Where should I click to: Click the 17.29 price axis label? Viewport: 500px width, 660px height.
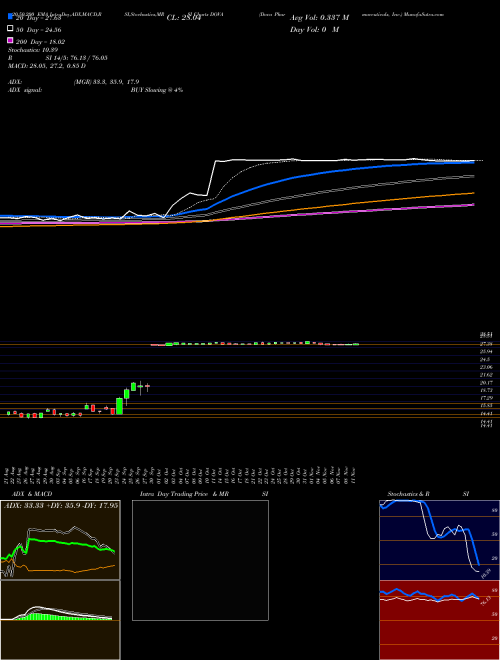(486, 398)
